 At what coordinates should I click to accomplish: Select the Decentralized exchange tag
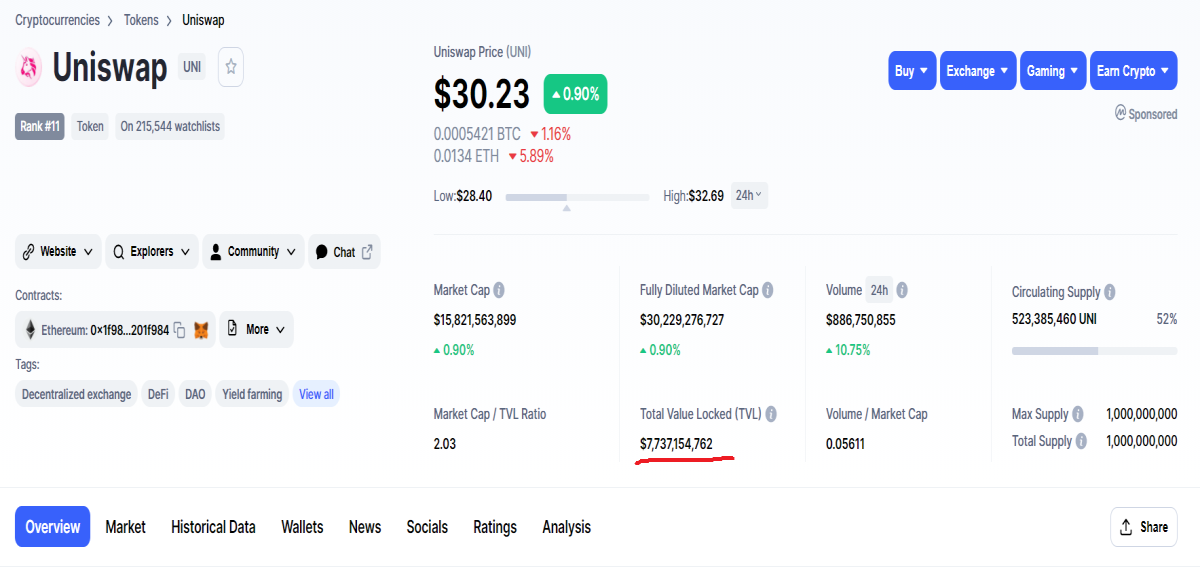click(x=76, y=394)
